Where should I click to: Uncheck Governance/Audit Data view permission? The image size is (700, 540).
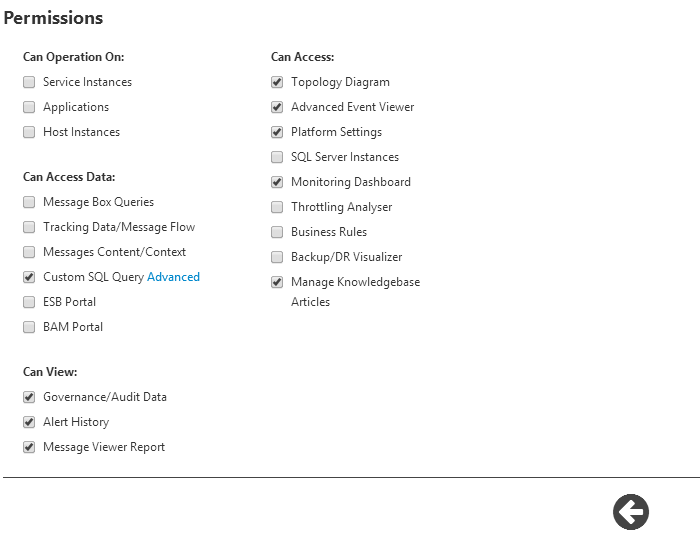(29, 397)
